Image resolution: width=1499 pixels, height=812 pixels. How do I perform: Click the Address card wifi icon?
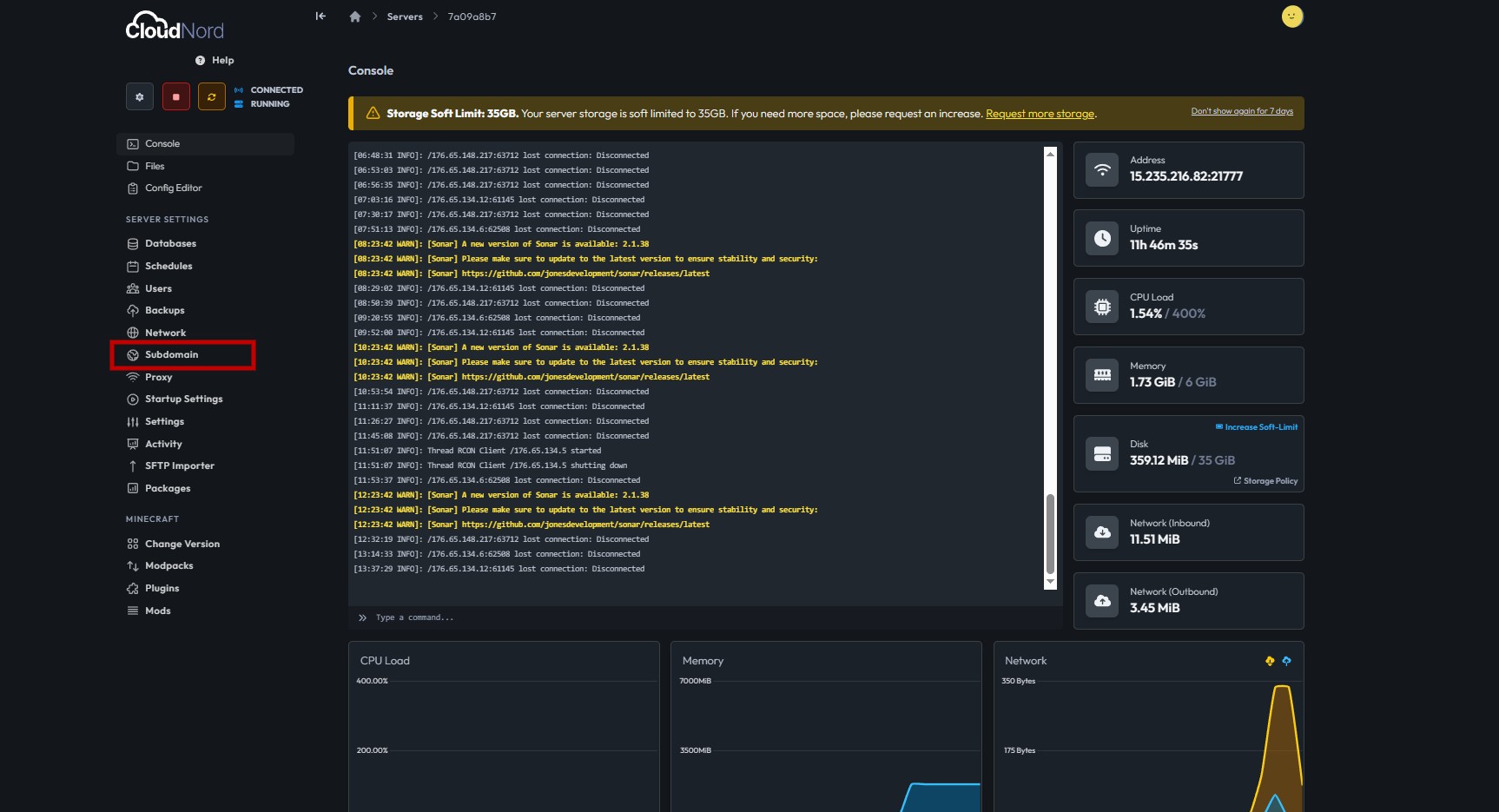click(x=1102, y=170)
